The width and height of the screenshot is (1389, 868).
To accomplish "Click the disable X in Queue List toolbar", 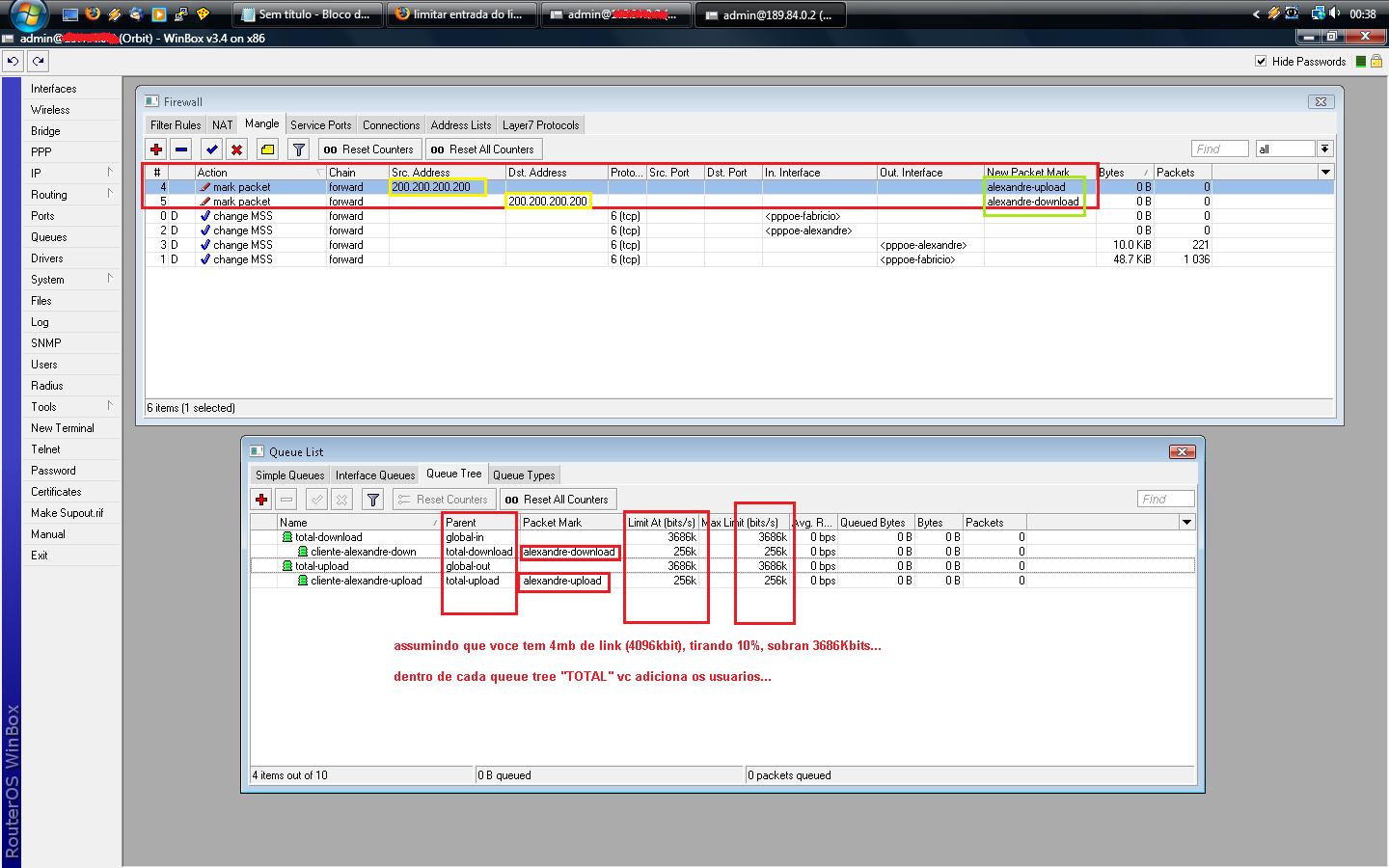I will click(x=341, y=500).
